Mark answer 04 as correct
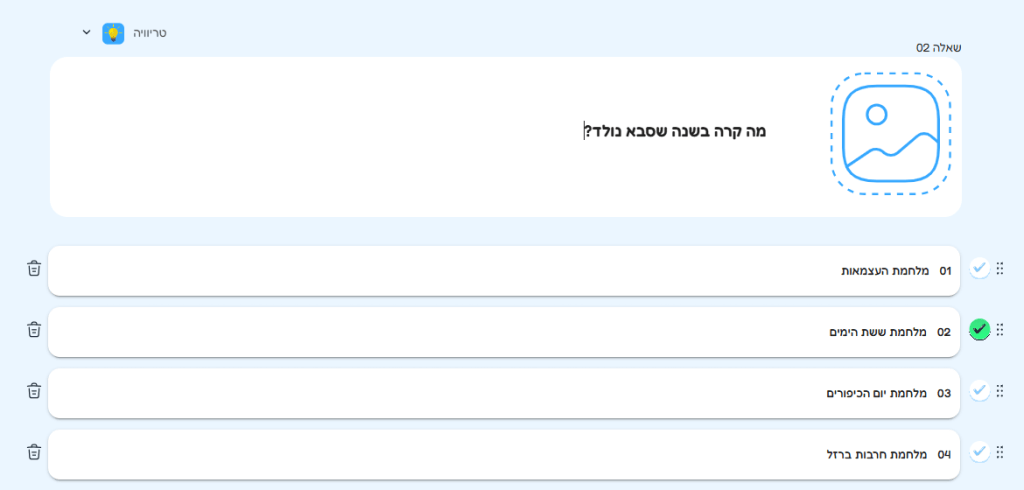Screen dimensions: 1024x490 coord(979,452)
